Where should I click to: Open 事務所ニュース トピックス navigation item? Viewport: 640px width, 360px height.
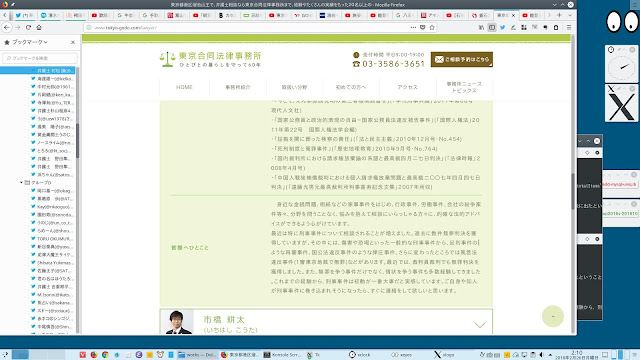point(464,87)
